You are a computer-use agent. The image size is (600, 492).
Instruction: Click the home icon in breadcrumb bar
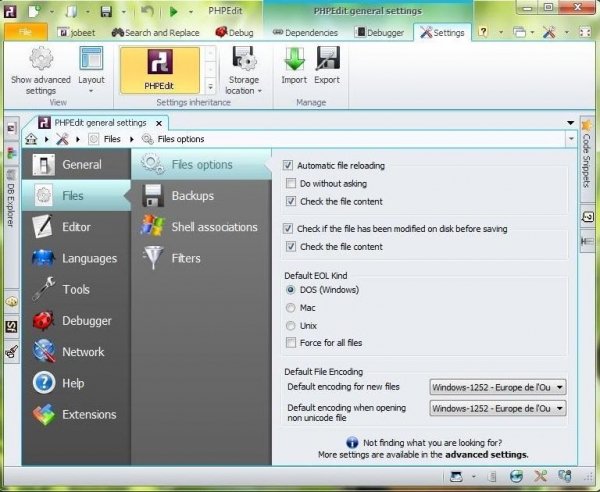[x=31, y=139]
